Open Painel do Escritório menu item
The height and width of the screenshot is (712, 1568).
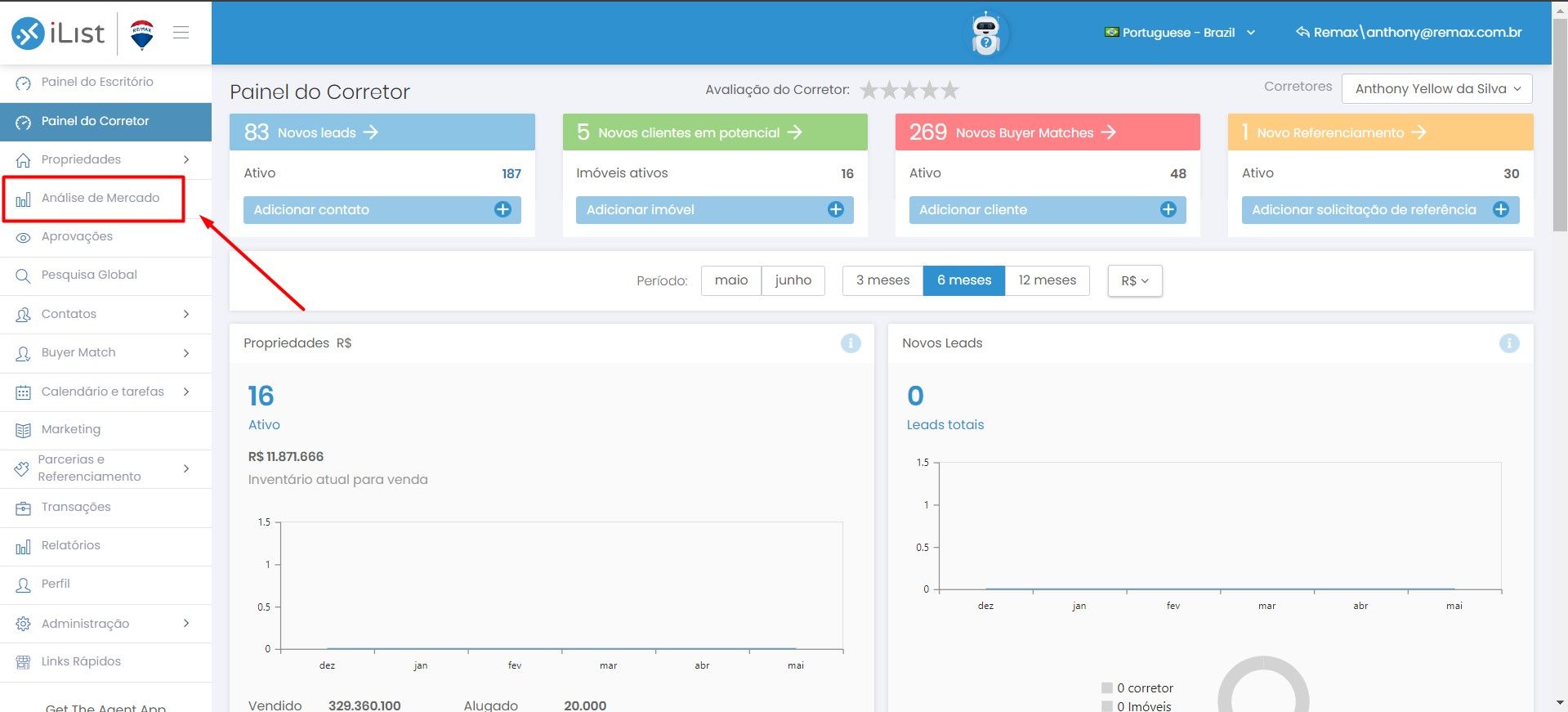[x=105, y=83]
